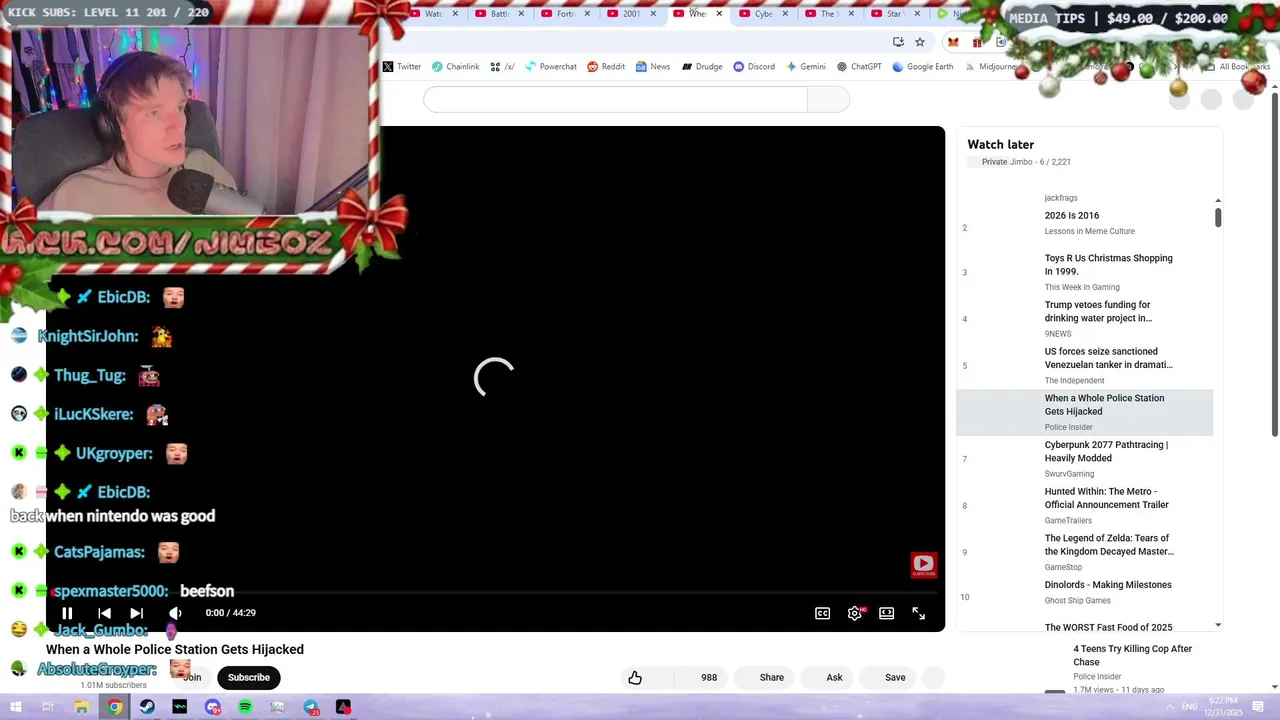Screen dimensions: 1280x720
Task: Toggle closed captions on the video
Action: click(x=822, y=613)
